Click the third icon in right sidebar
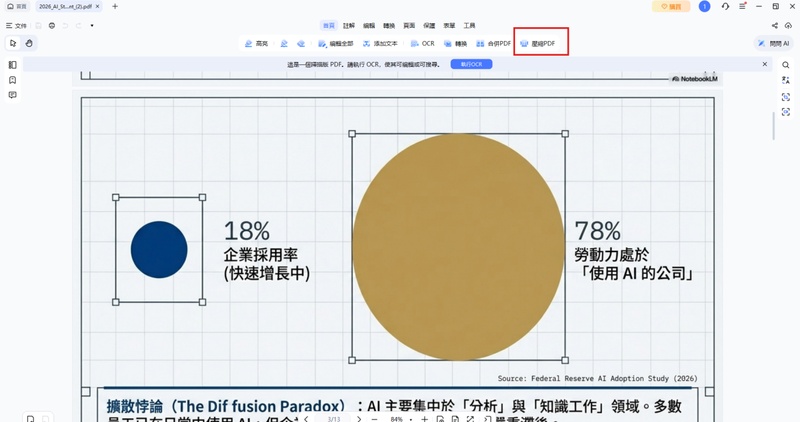Screen dimensions: 800x422 (x=786, y=96)
